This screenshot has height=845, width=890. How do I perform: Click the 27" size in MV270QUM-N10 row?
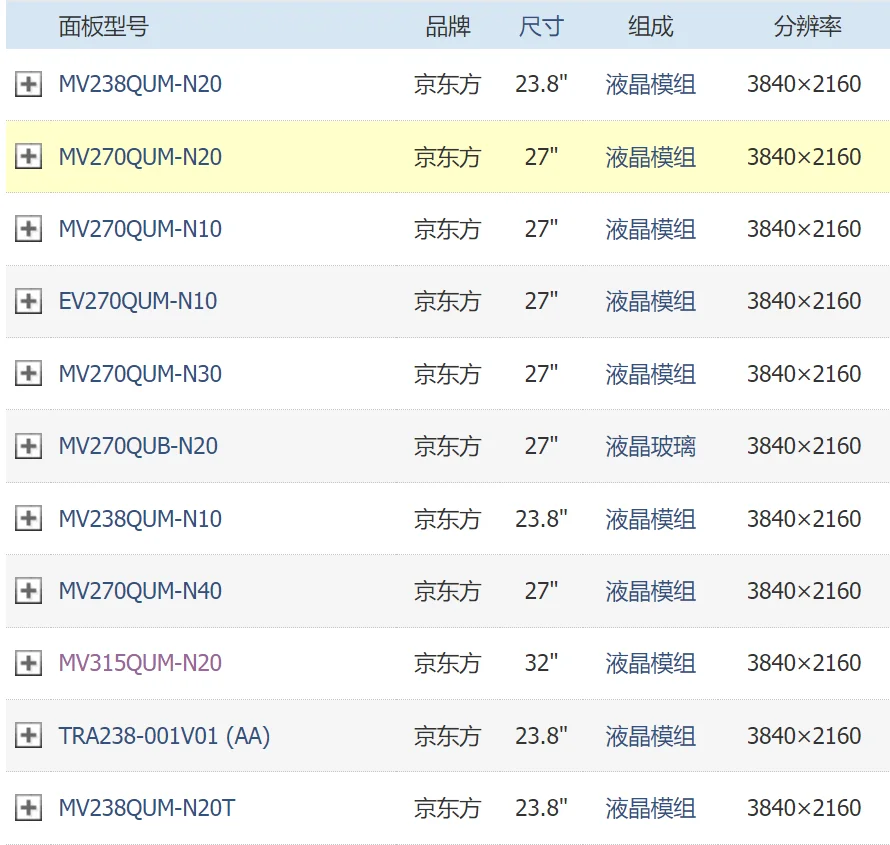pyautogui.click(x=541, y=229)
